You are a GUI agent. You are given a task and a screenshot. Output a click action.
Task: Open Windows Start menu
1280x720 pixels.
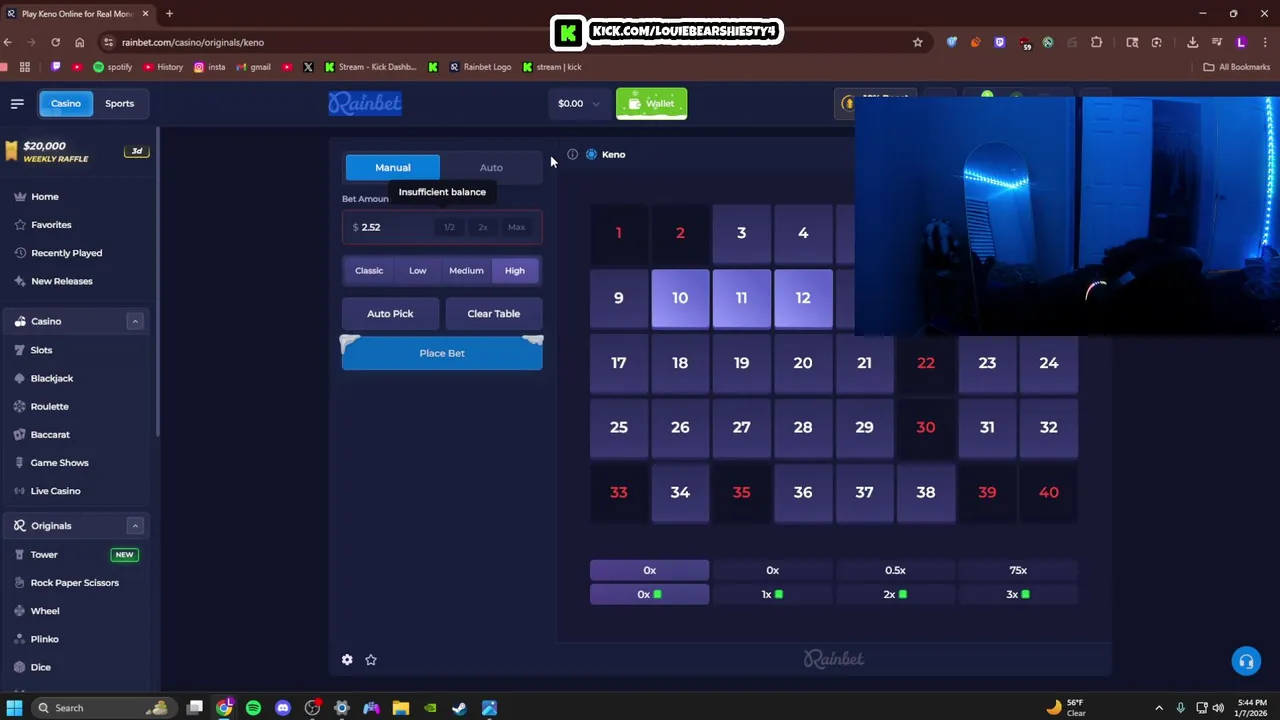[14, 708]
